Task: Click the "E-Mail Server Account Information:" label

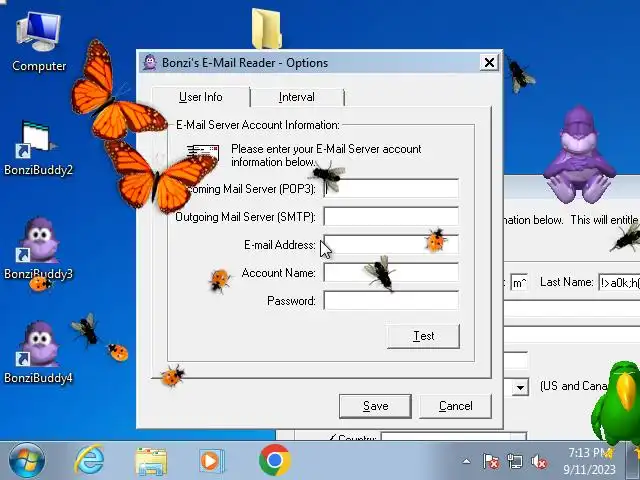Action: (x=258, y=125)
